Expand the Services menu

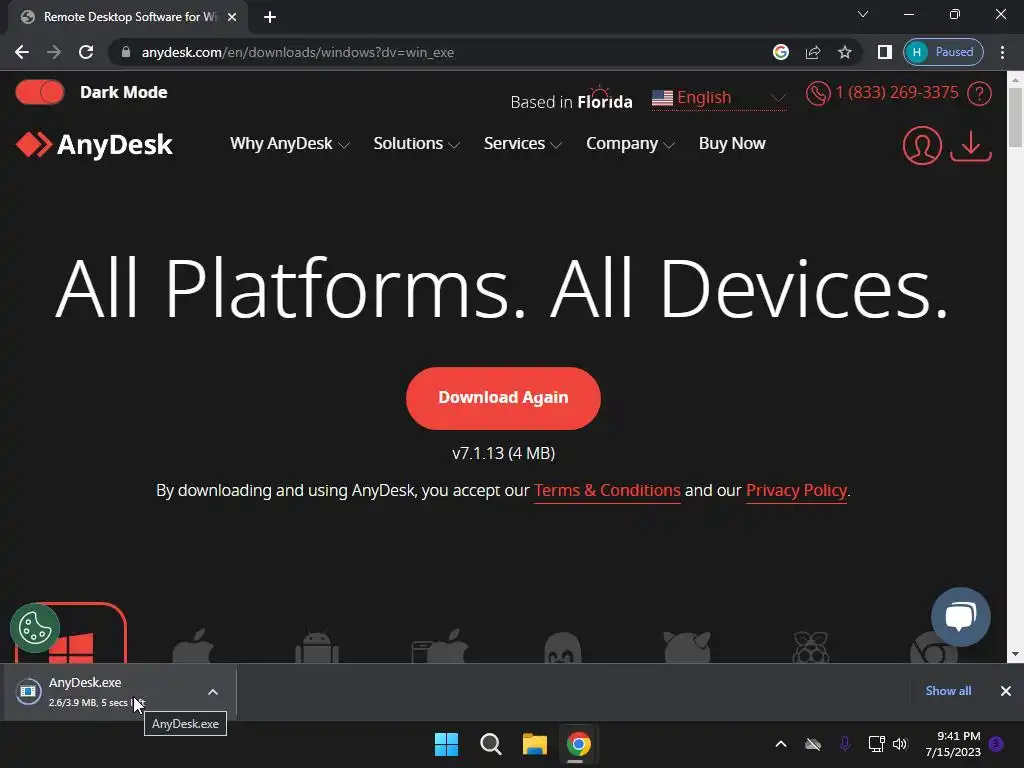click(522, 144)
